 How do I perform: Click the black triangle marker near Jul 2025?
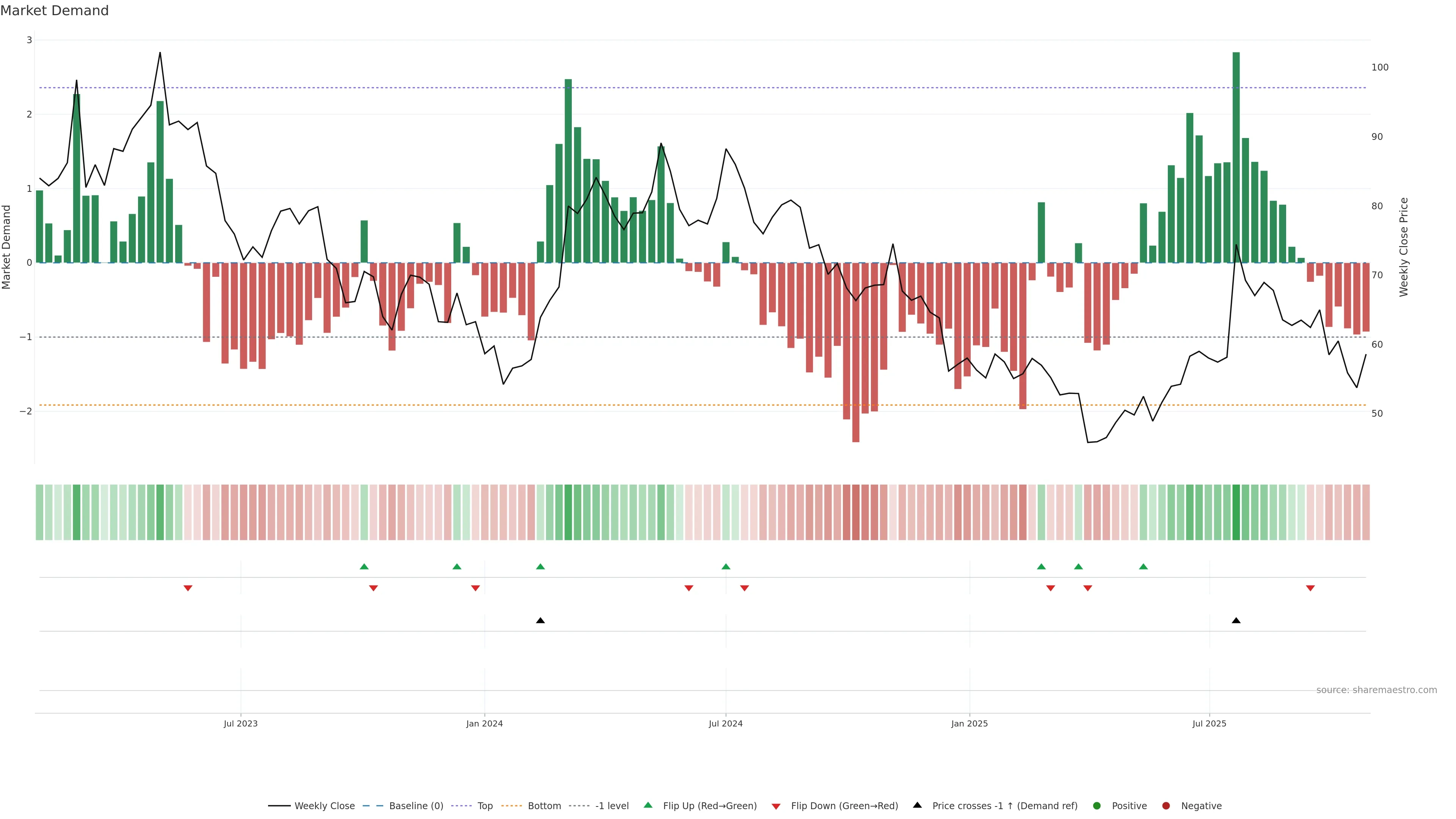pyautogui.click(x=1236, y=621)
